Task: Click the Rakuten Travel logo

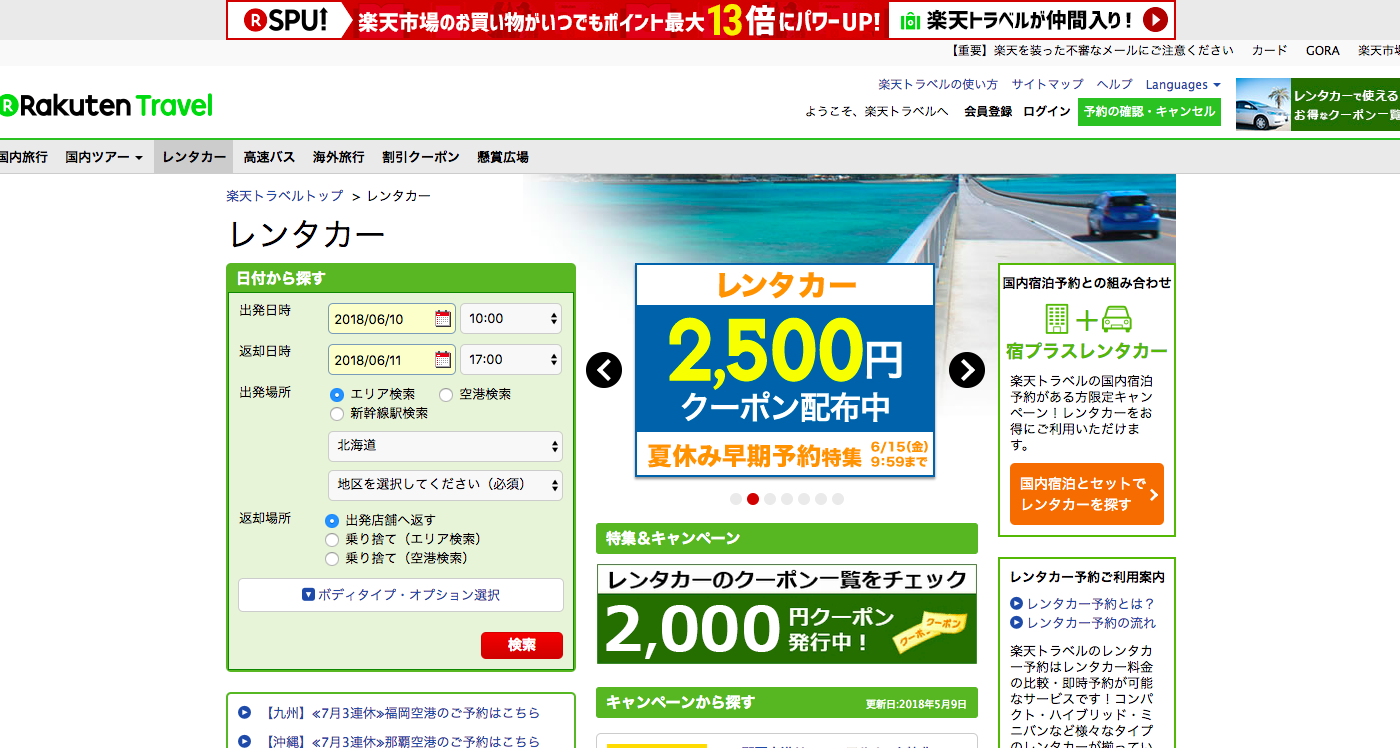Action: 106,105
